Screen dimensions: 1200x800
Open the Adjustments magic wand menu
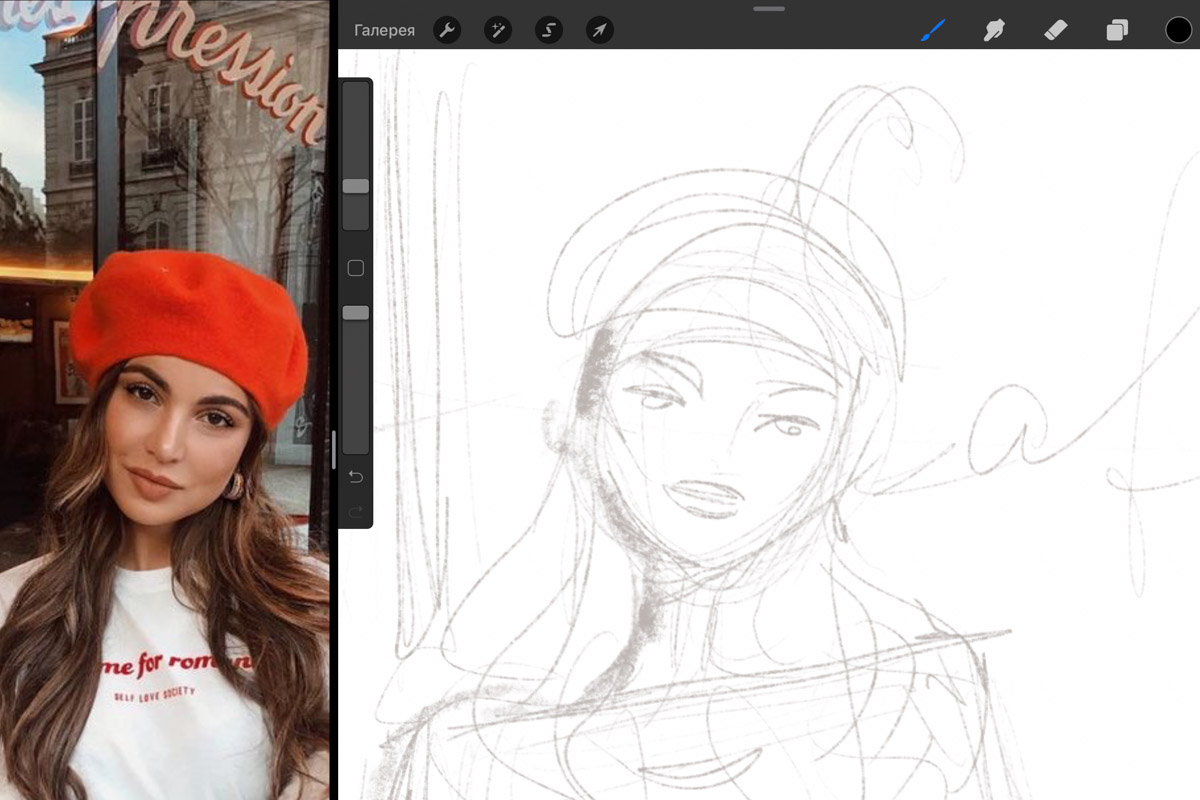coord(497,30)
